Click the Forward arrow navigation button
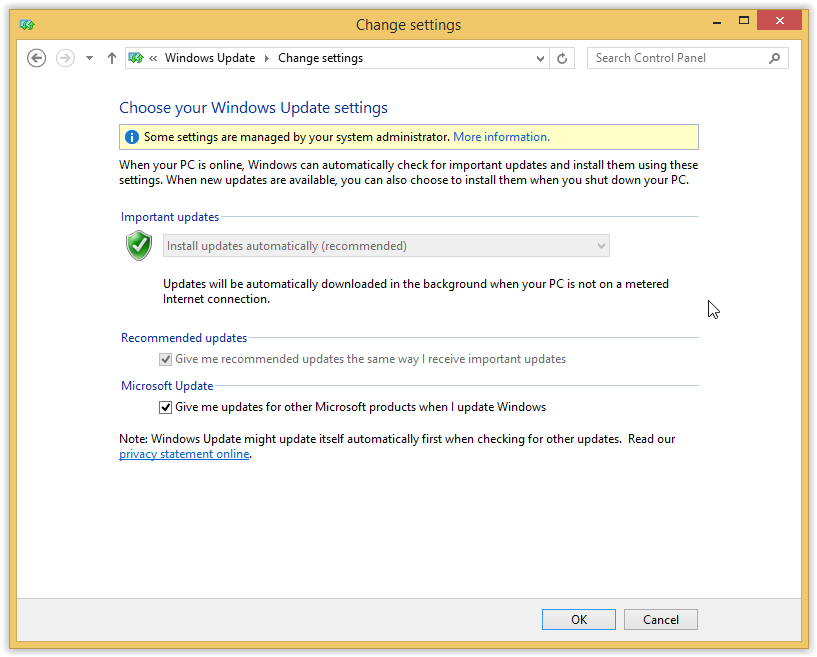Image resolution: width=817 pixels, height=657 pixels. [65, 58]
